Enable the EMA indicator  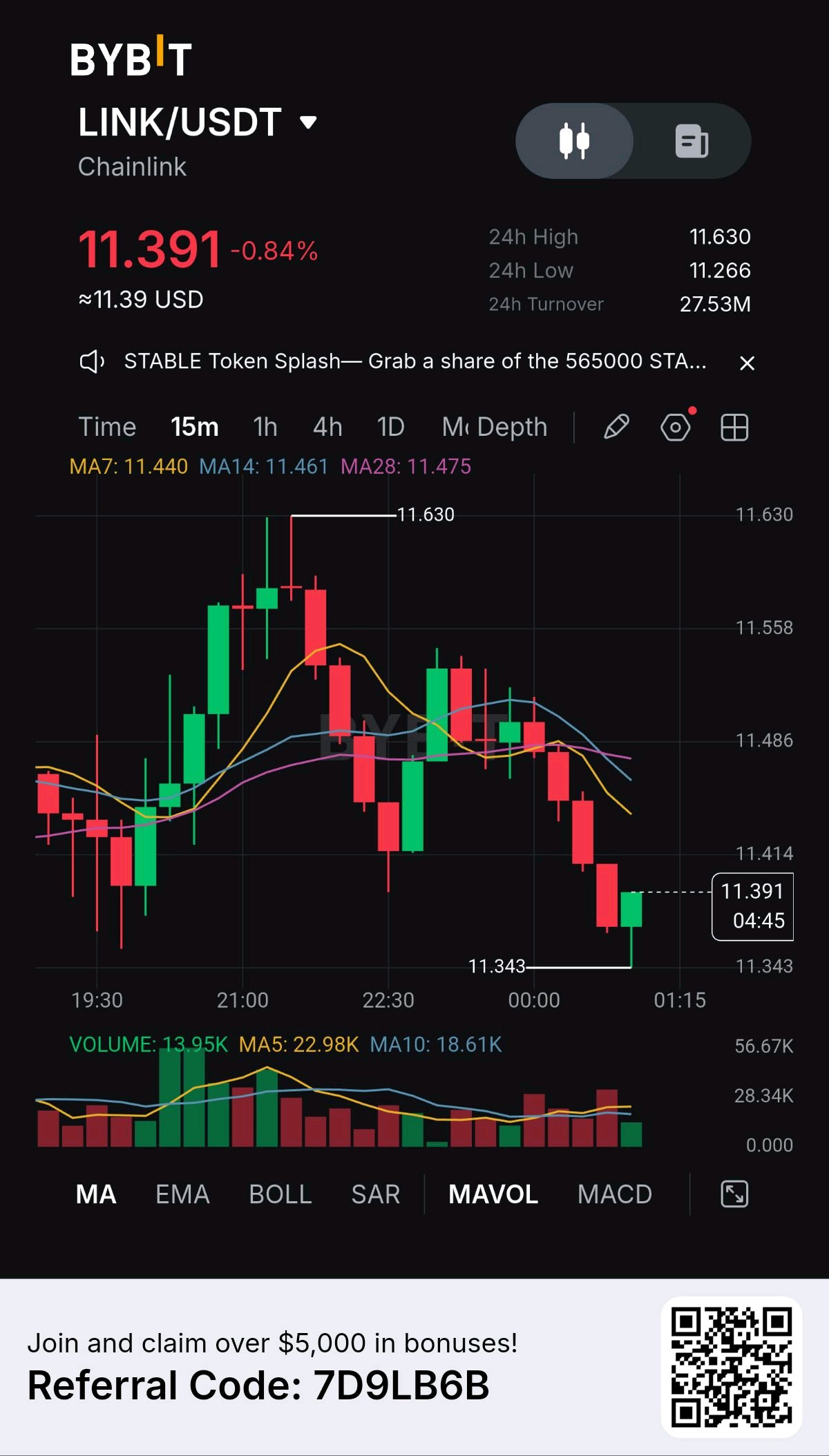[x=182, y=1194]
